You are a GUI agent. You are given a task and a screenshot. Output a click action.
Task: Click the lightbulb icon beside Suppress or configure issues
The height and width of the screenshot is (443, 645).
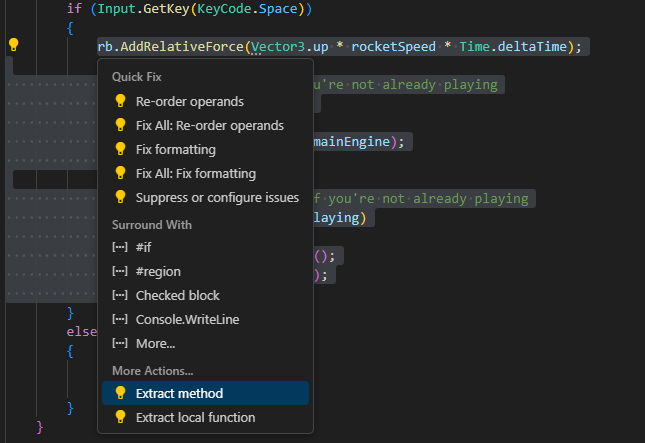coord(121,198)
